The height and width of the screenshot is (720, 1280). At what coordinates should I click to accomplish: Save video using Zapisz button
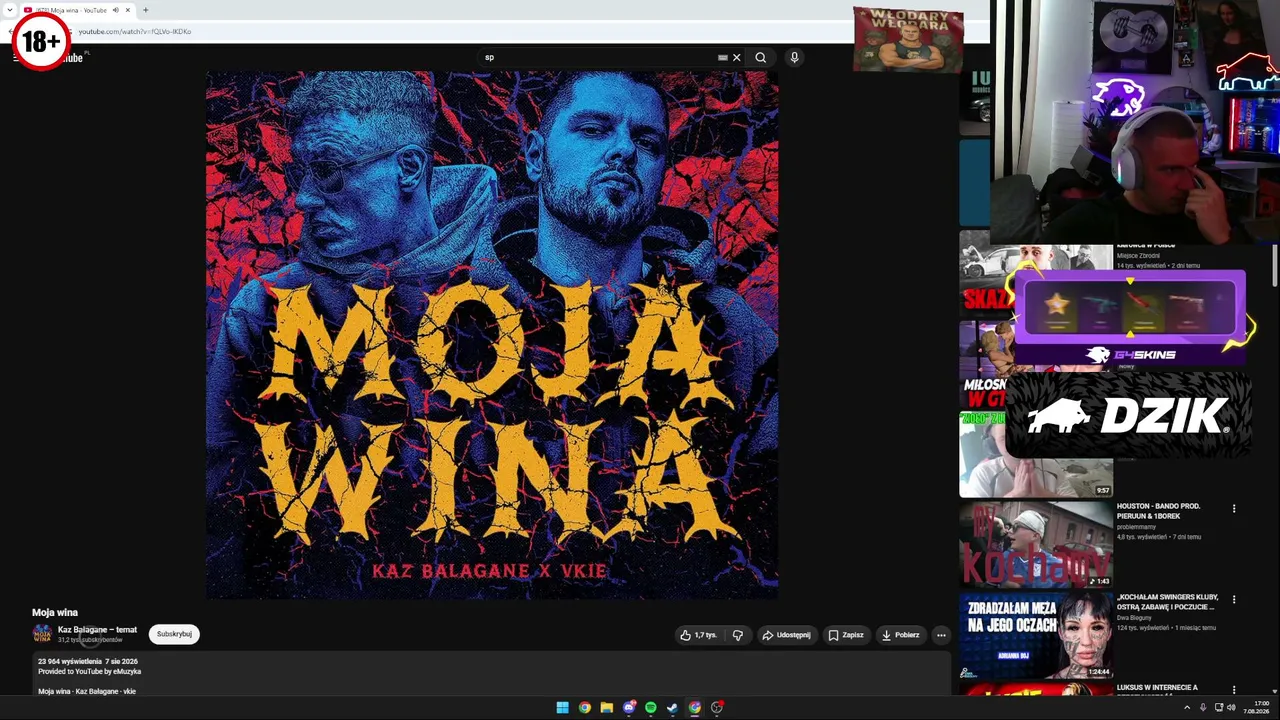point(846,635)
